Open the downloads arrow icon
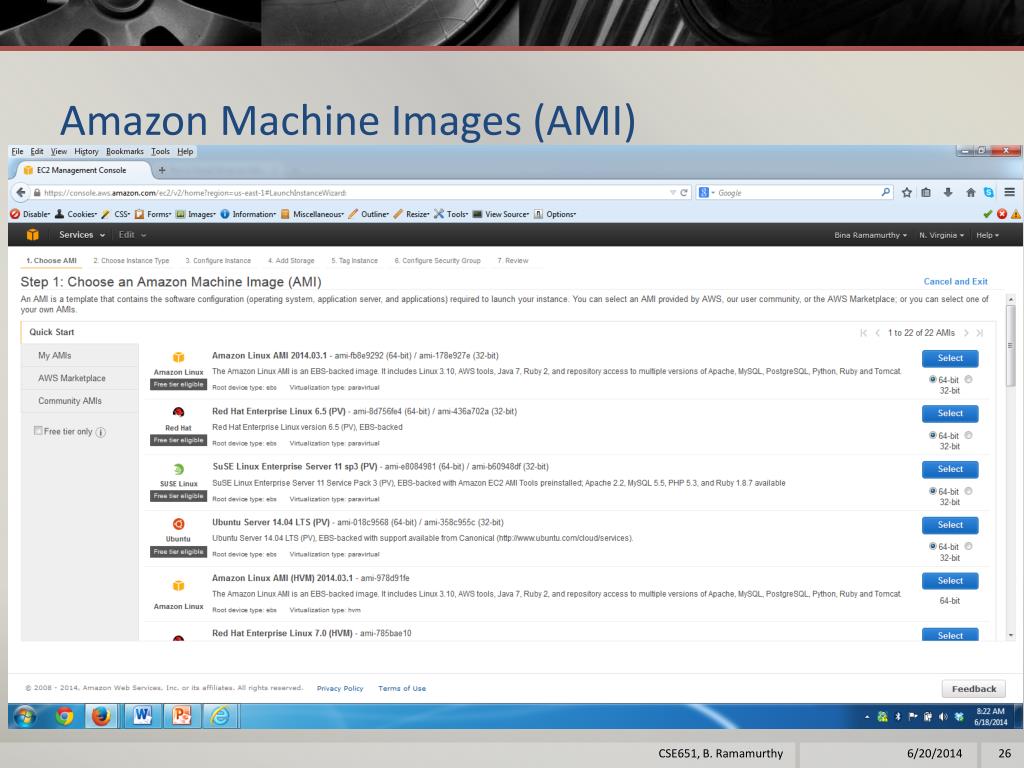This screenshot has height=768, width=1024. point(948,193)
